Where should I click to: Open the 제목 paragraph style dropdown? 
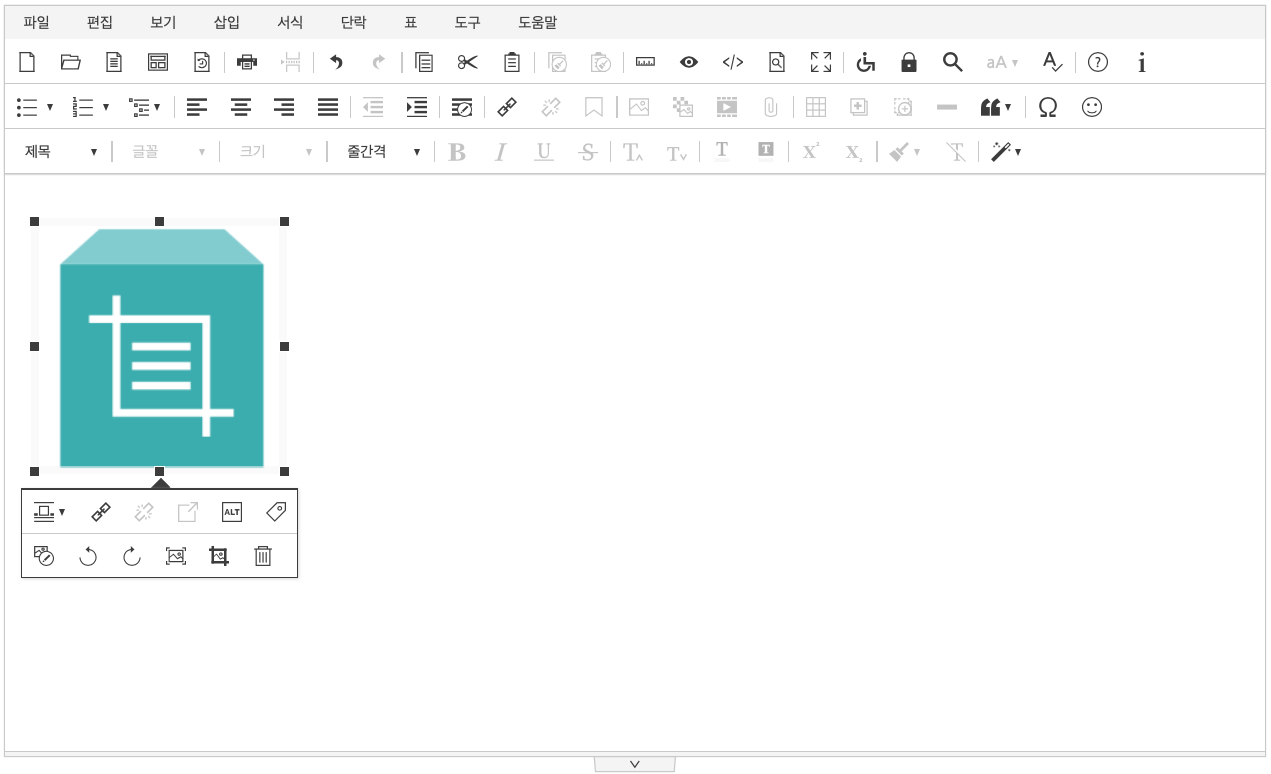point(61,152)
